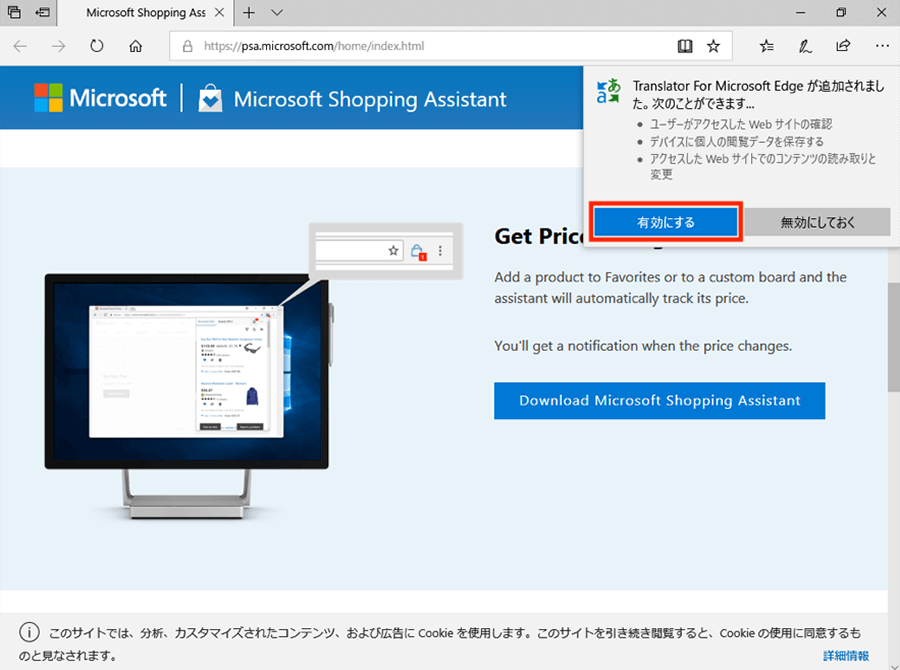The image size is (900, 670).
Task: Click the Translator extension icon in popup
Action: (608, 91)
